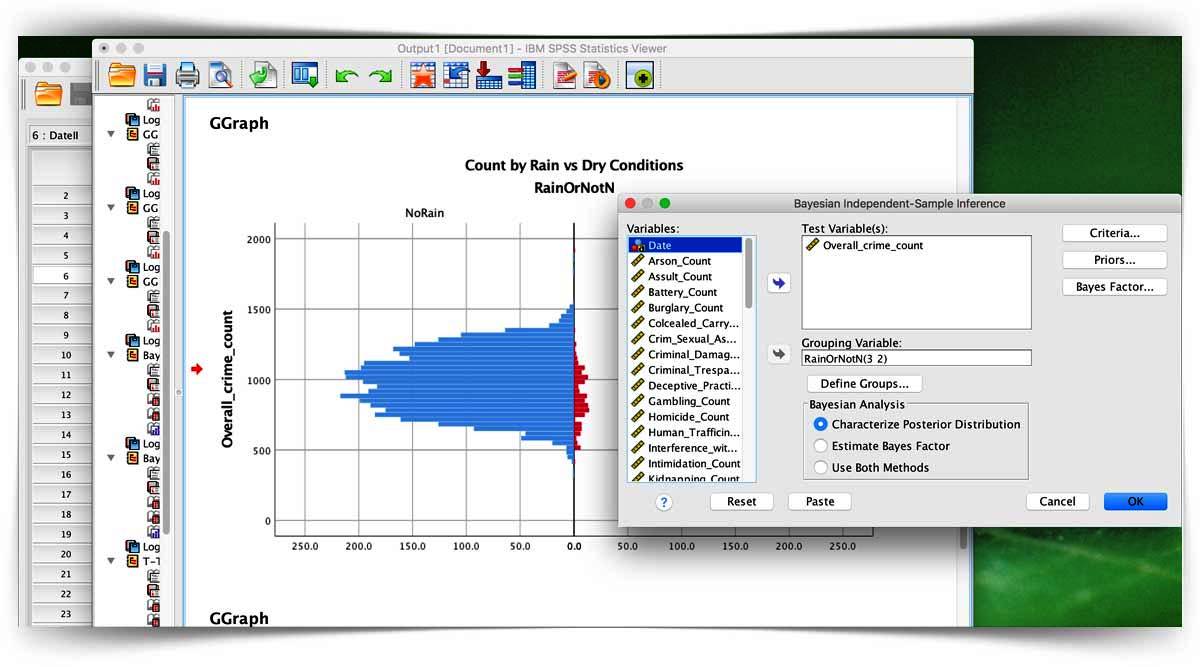This screenshot has height=667, width=1200.
Task: Click the Define Groups... button
Action: pyautogui.click(x=864, y=384)
